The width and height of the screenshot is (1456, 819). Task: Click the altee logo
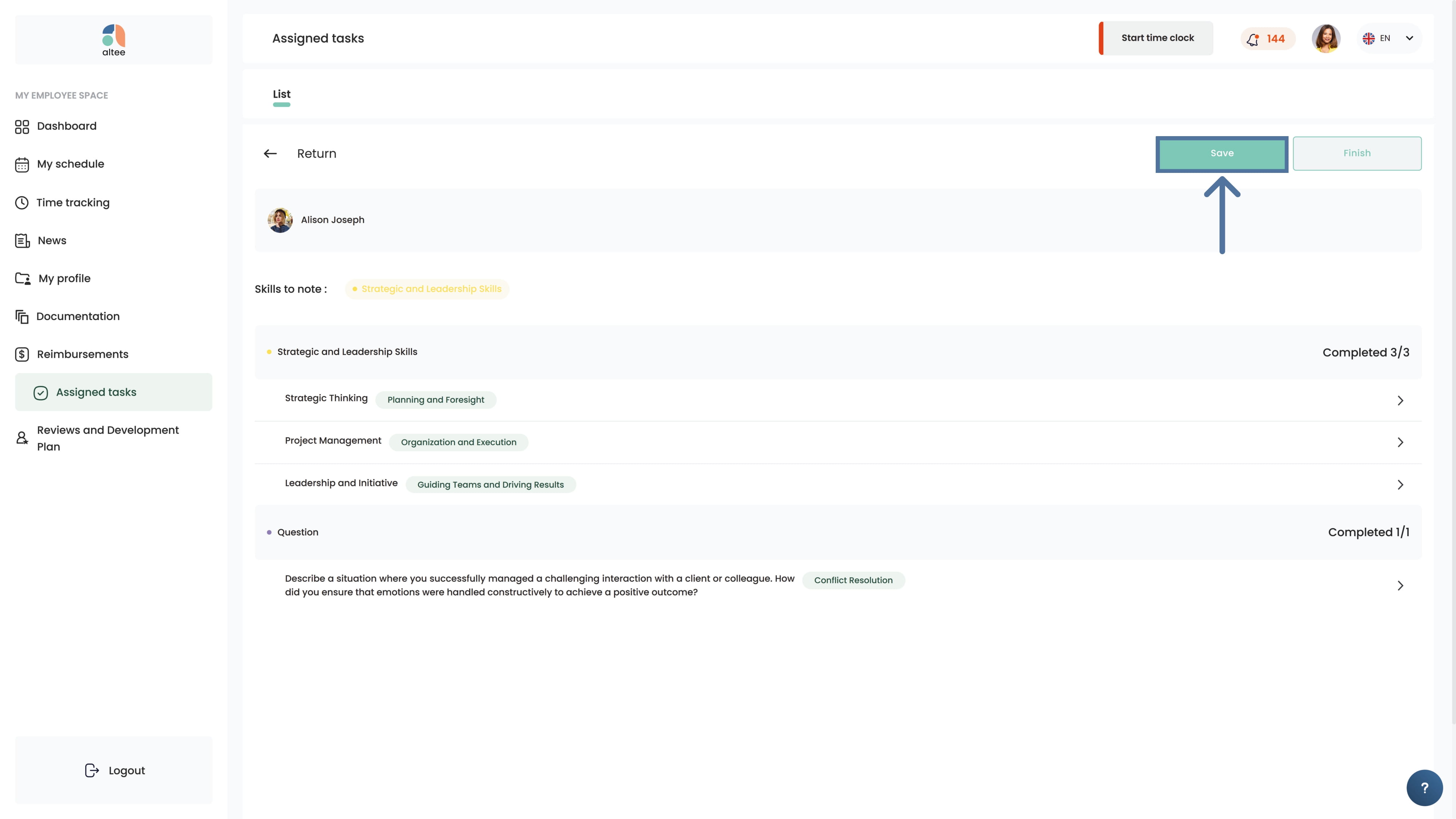click(x=114, y=40)
